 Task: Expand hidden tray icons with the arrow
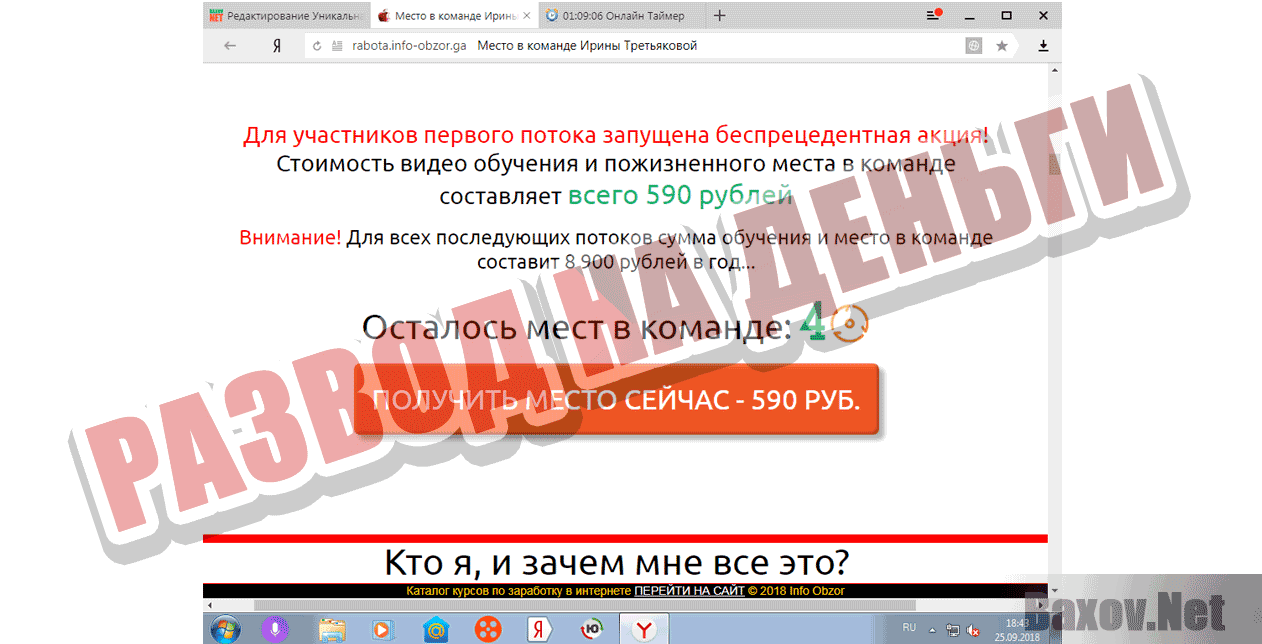[933, 630]
